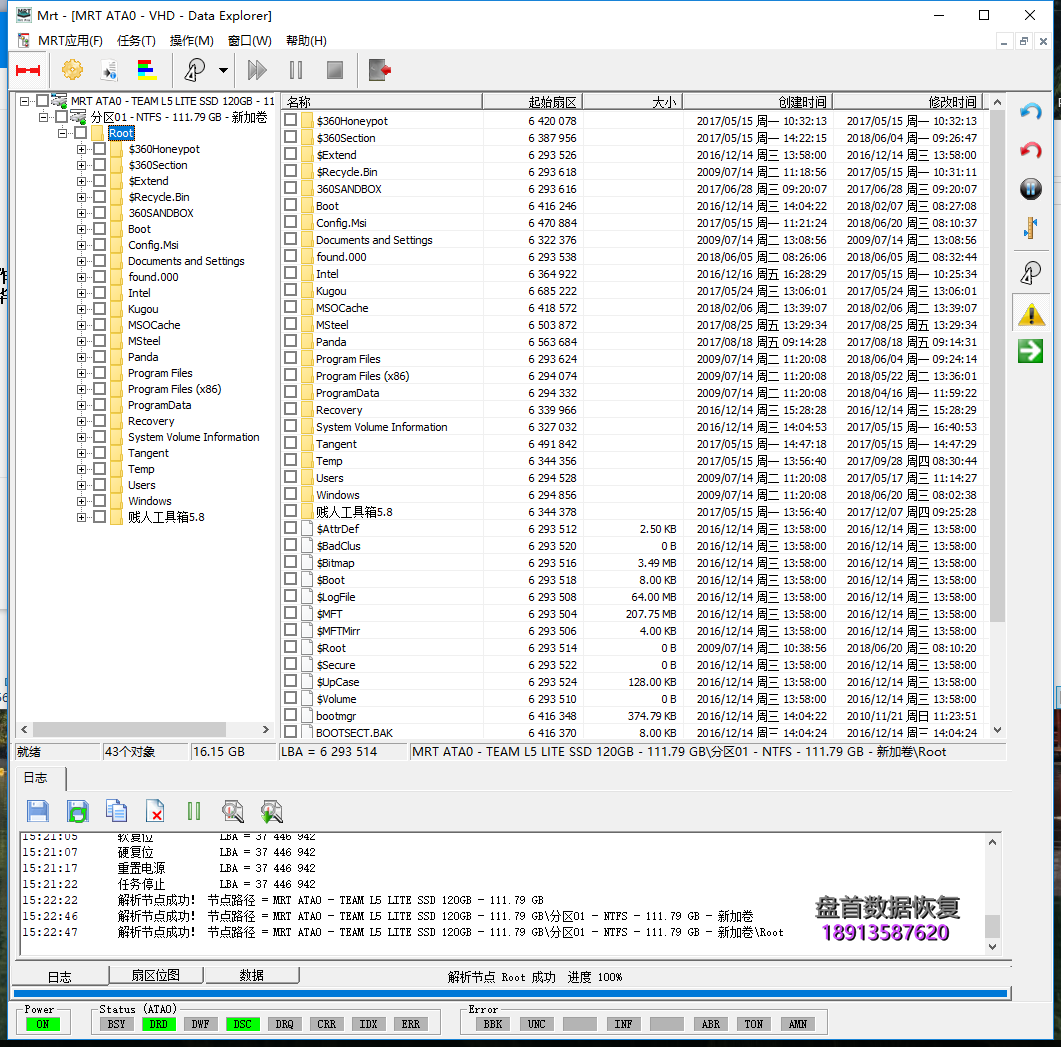Viewport: 1061px width, 1047px height.
Task: Click the yellow warning triangle sidebar icon
Action: click(1030, 314)
